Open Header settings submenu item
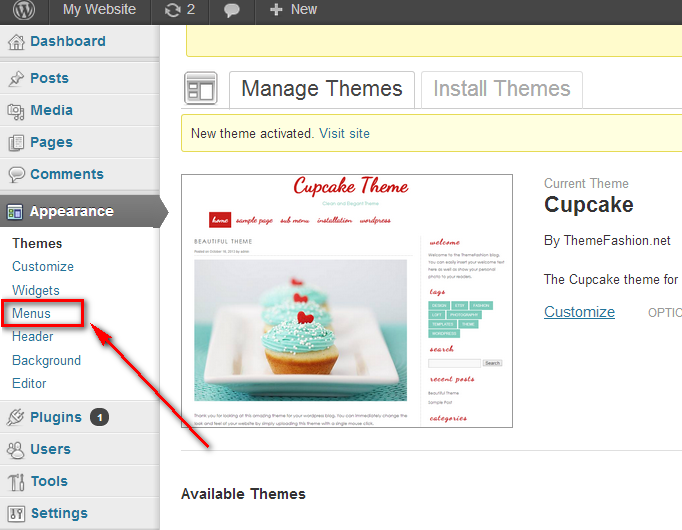 [33, 337]
